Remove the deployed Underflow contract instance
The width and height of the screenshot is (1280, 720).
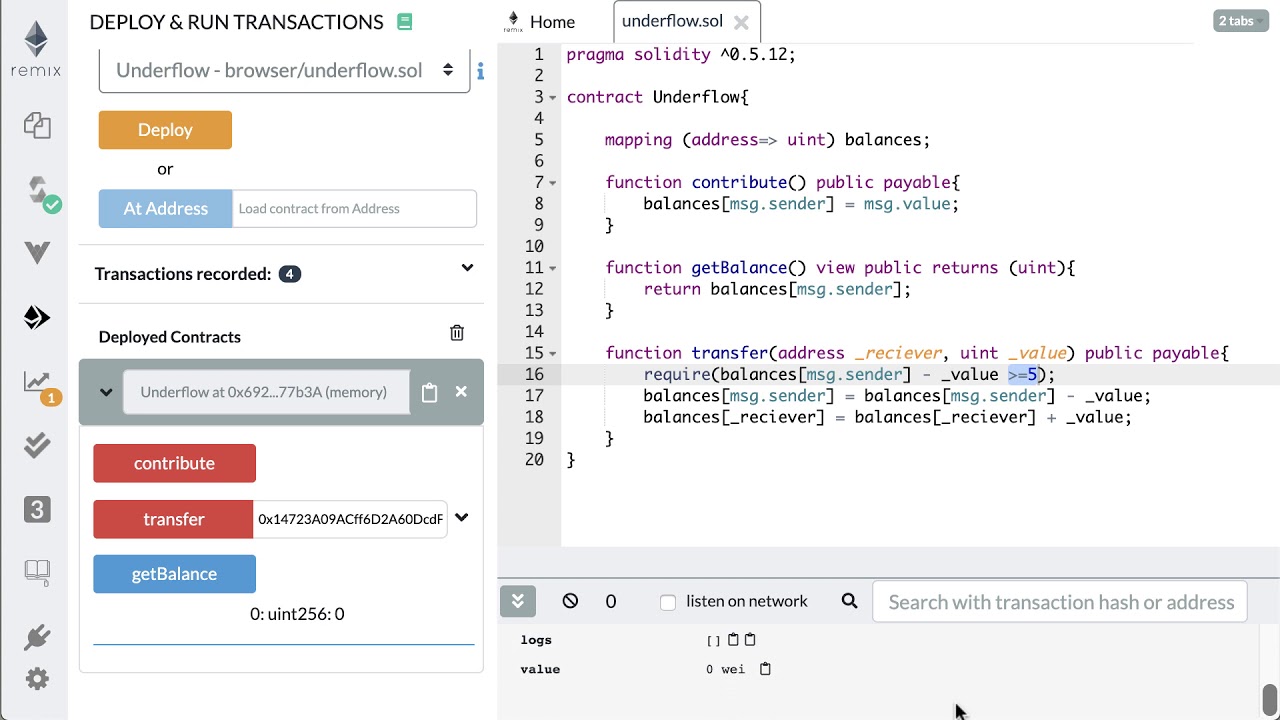click(461, 392)
